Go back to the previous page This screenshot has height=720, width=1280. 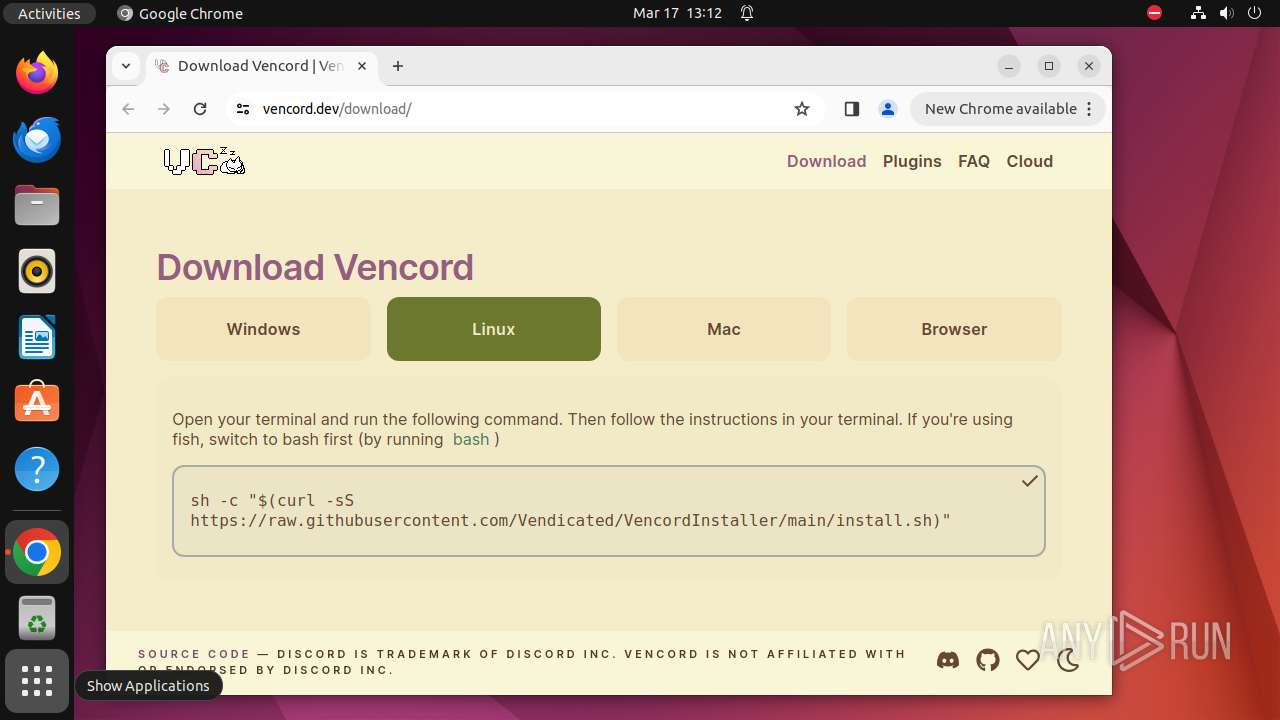[x=128, y=109]
